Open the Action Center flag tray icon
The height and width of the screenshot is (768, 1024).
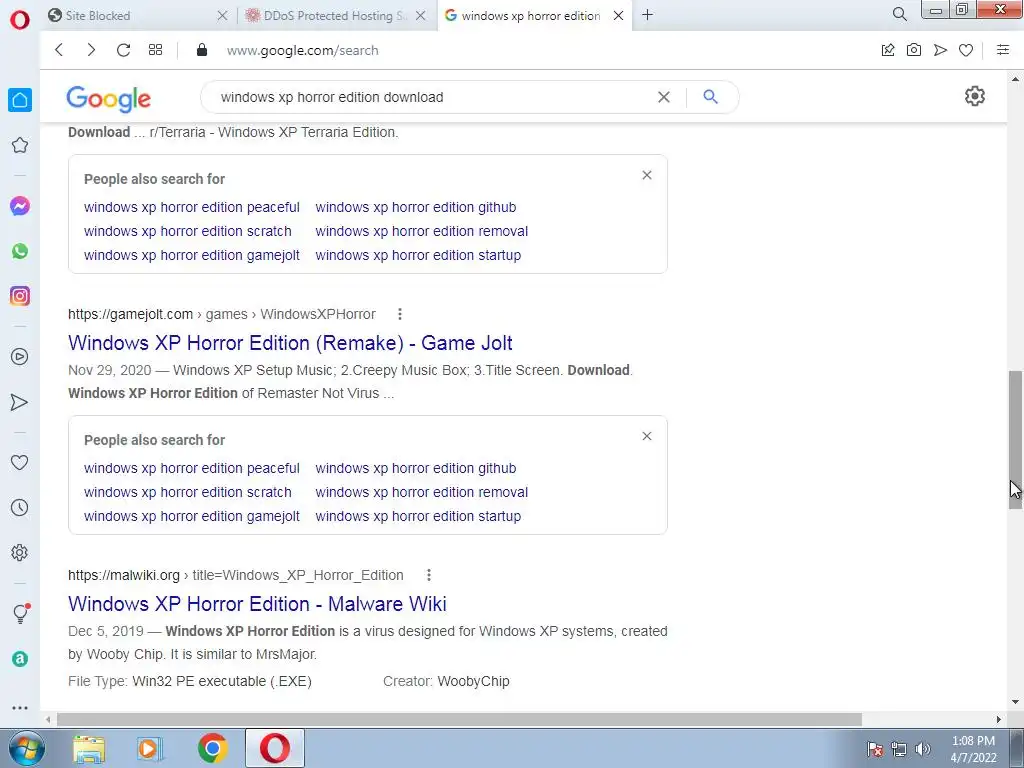click(875, 749)
